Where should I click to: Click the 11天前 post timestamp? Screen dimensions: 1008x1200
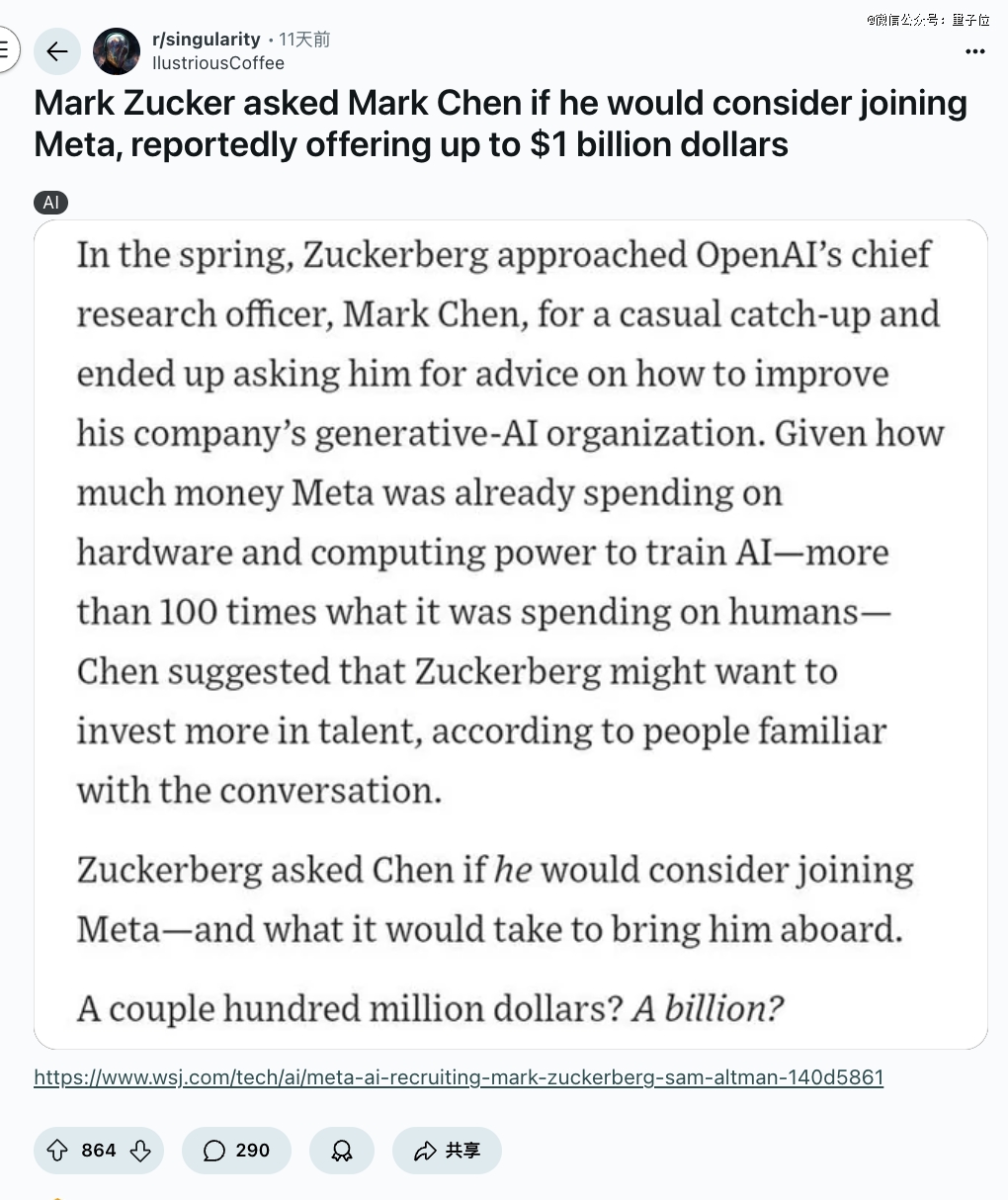pyautogui.click(x=304, y=40)
